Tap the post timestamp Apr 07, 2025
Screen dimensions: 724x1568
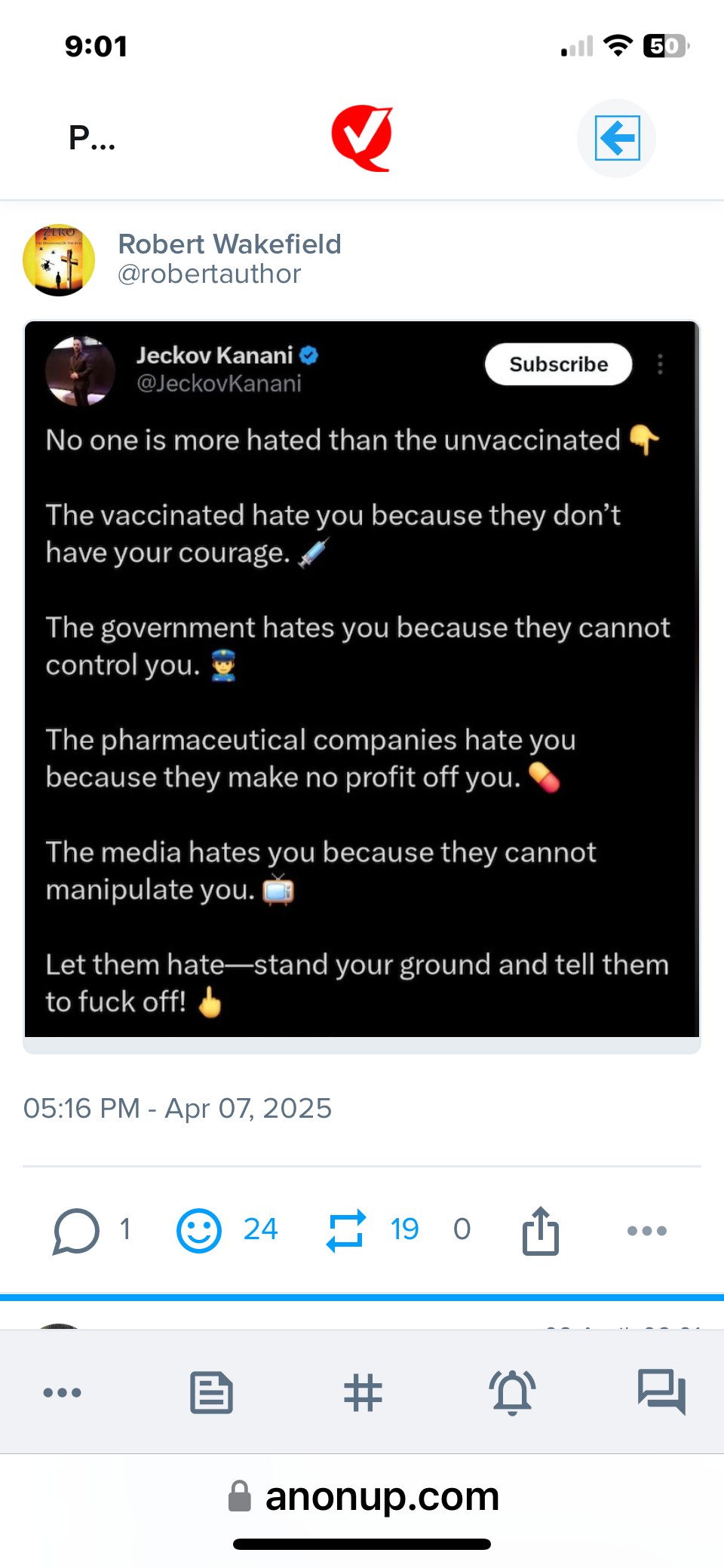(x=177, y=1109)
